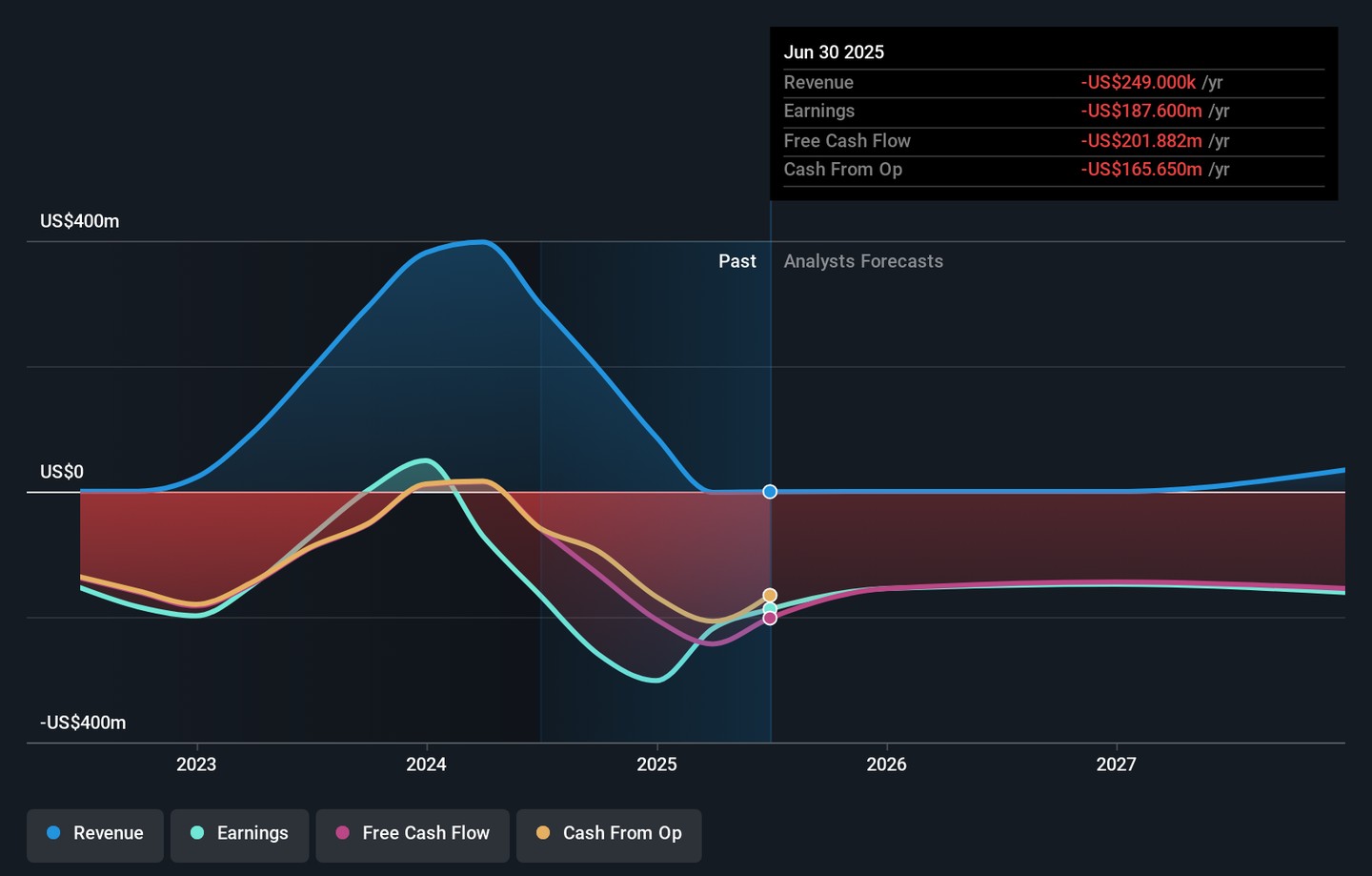This screenshot has width=1372, height=876.
Task: Click the Earnings teal data point marker
Action: (x=770, y=608)
